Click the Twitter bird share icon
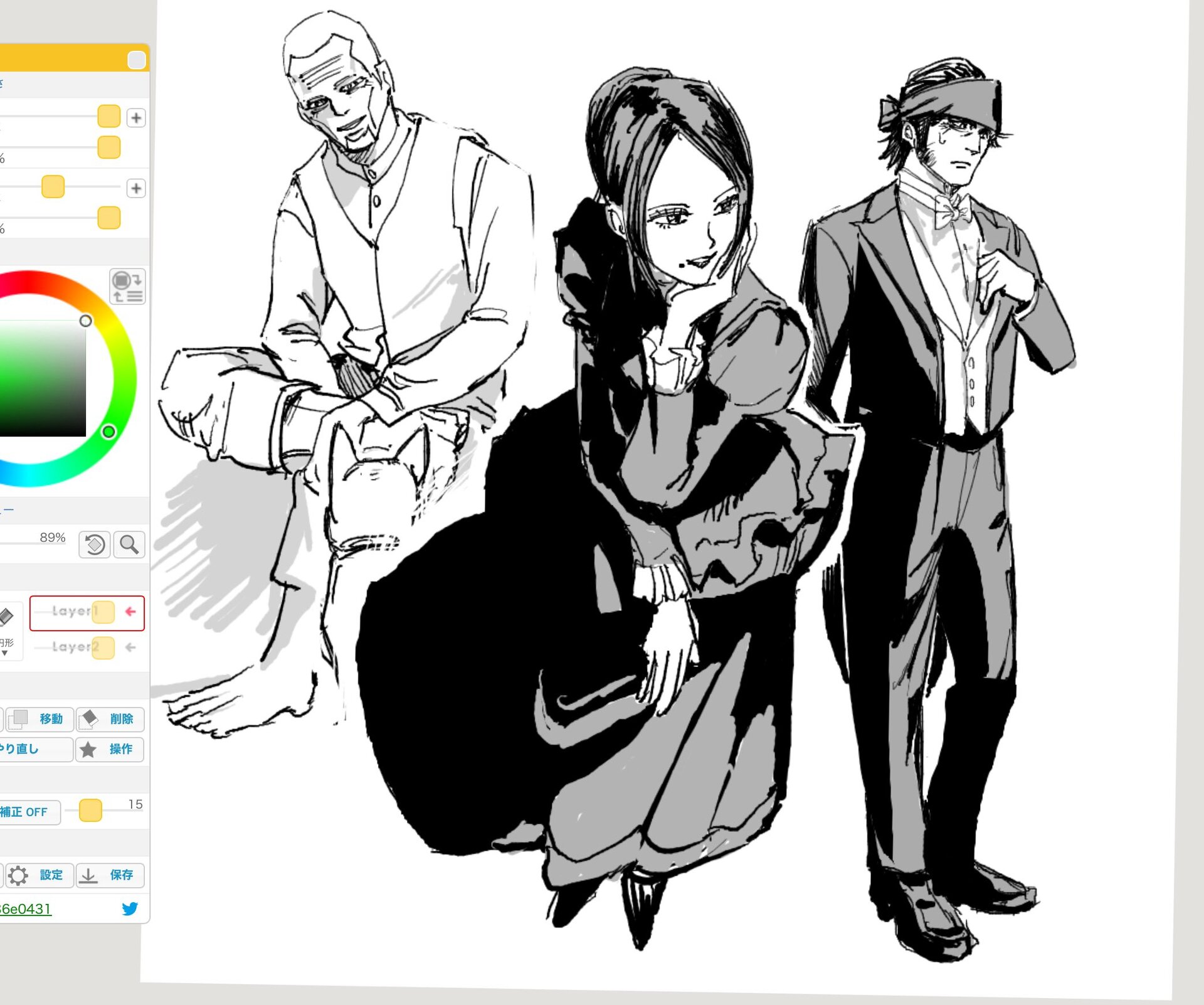 coord(130,908)
